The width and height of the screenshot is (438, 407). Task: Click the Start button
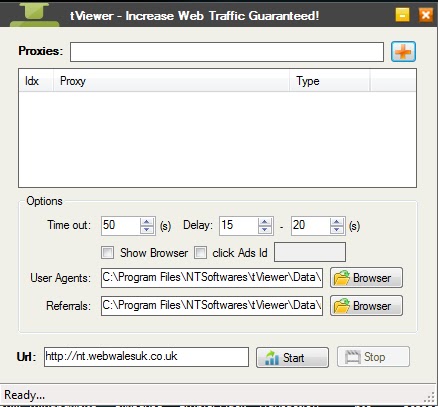tap(292, 358)
